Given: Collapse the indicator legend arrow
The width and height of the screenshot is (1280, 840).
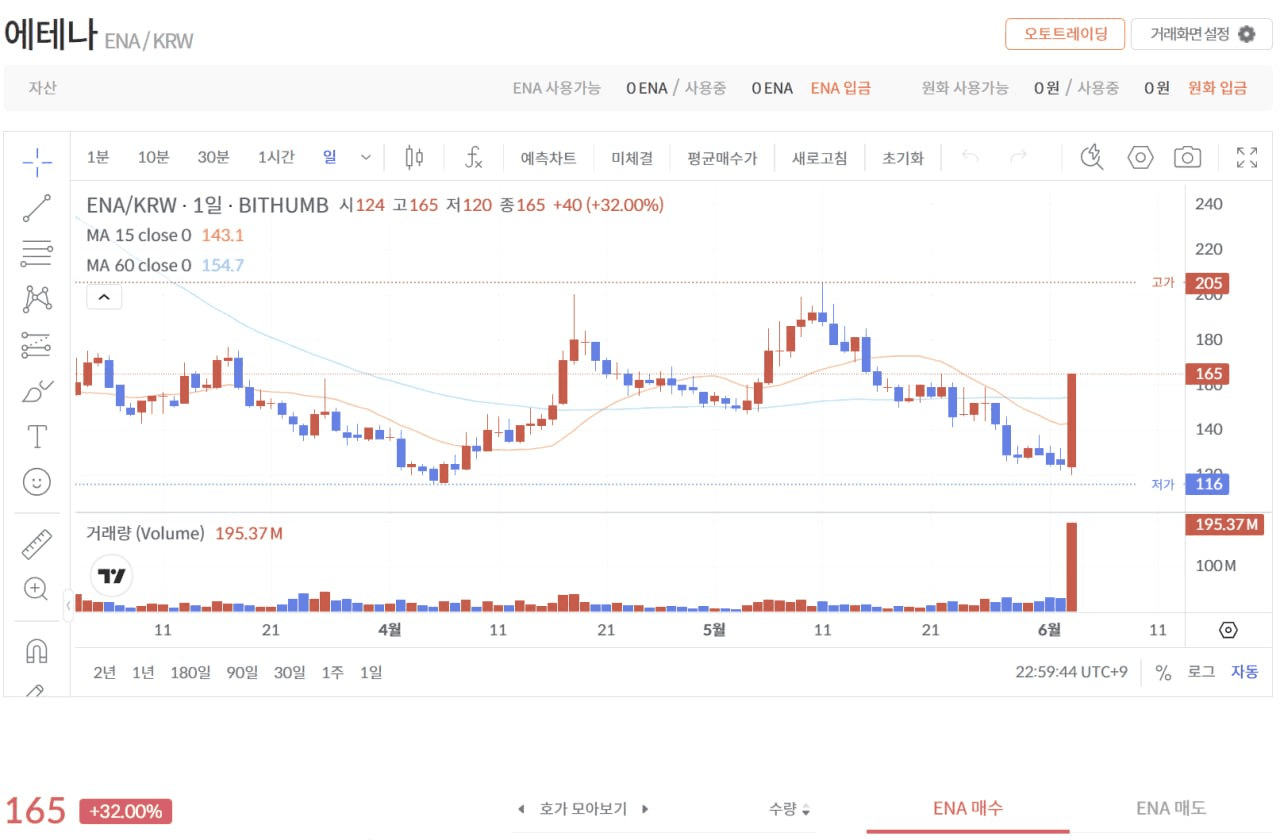Looking at the screenshot, I should 104,297.
